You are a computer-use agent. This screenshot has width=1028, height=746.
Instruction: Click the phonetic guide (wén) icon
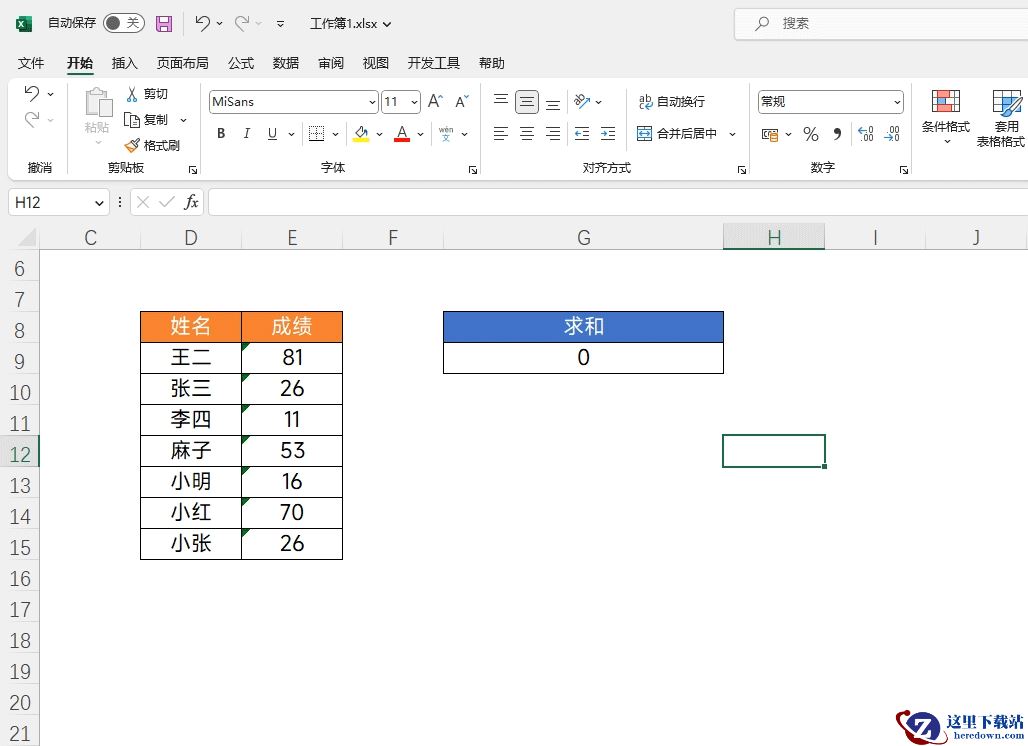pos(446,134)
